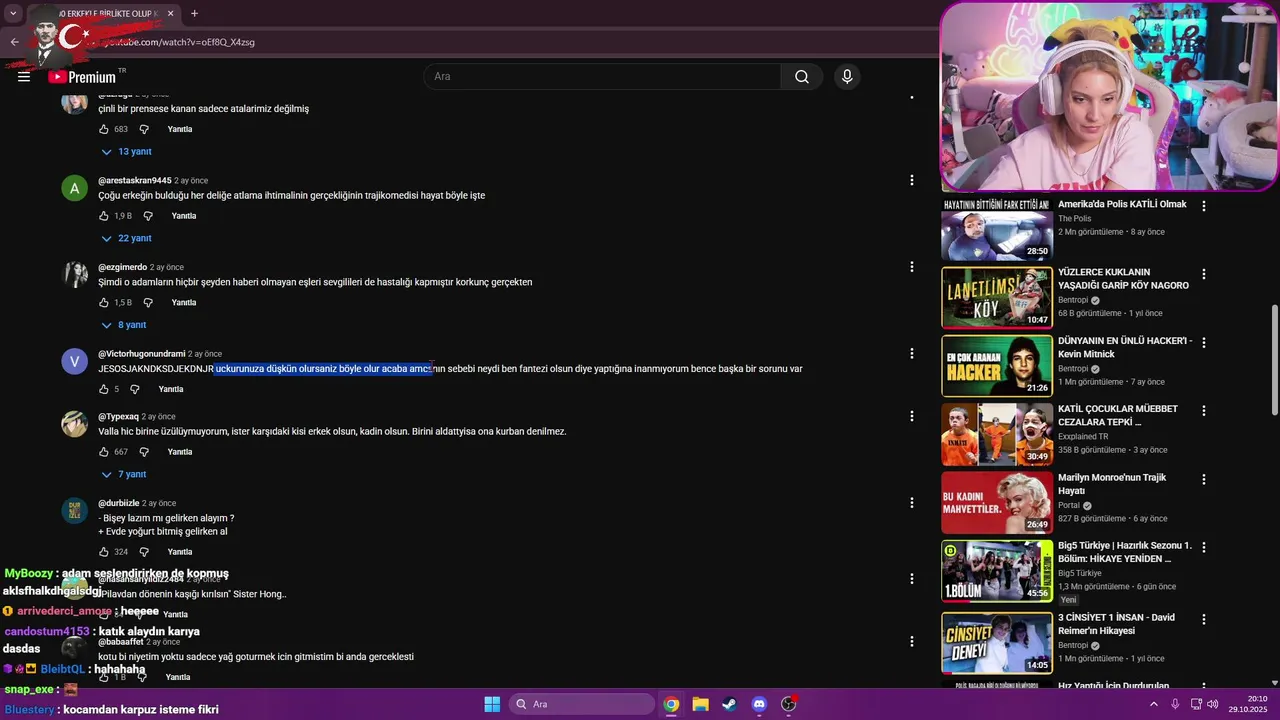Open 'Amerika'da Polis KATİLİ Olmak' thumbnail
Viewport: 1280px width, 720px height.
(x=996, y=229)
